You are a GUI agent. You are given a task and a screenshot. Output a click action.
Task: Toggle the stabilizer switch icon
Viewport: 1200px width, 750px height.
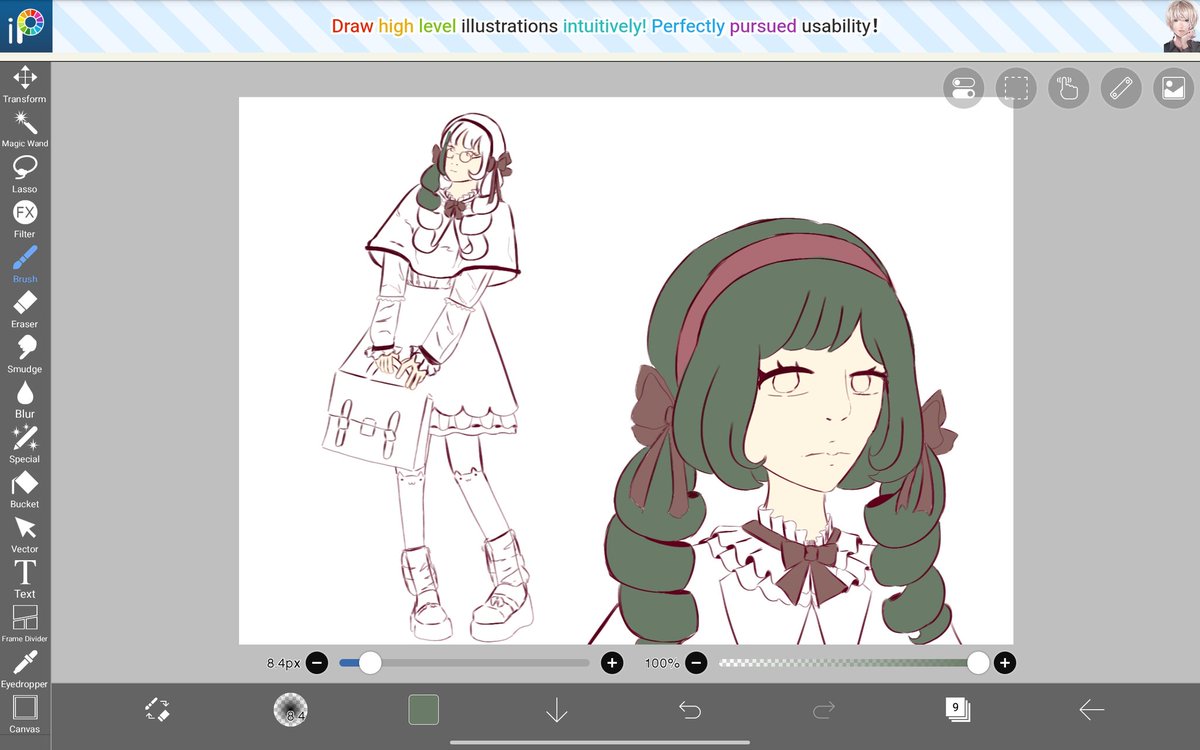tap(963, 88)
